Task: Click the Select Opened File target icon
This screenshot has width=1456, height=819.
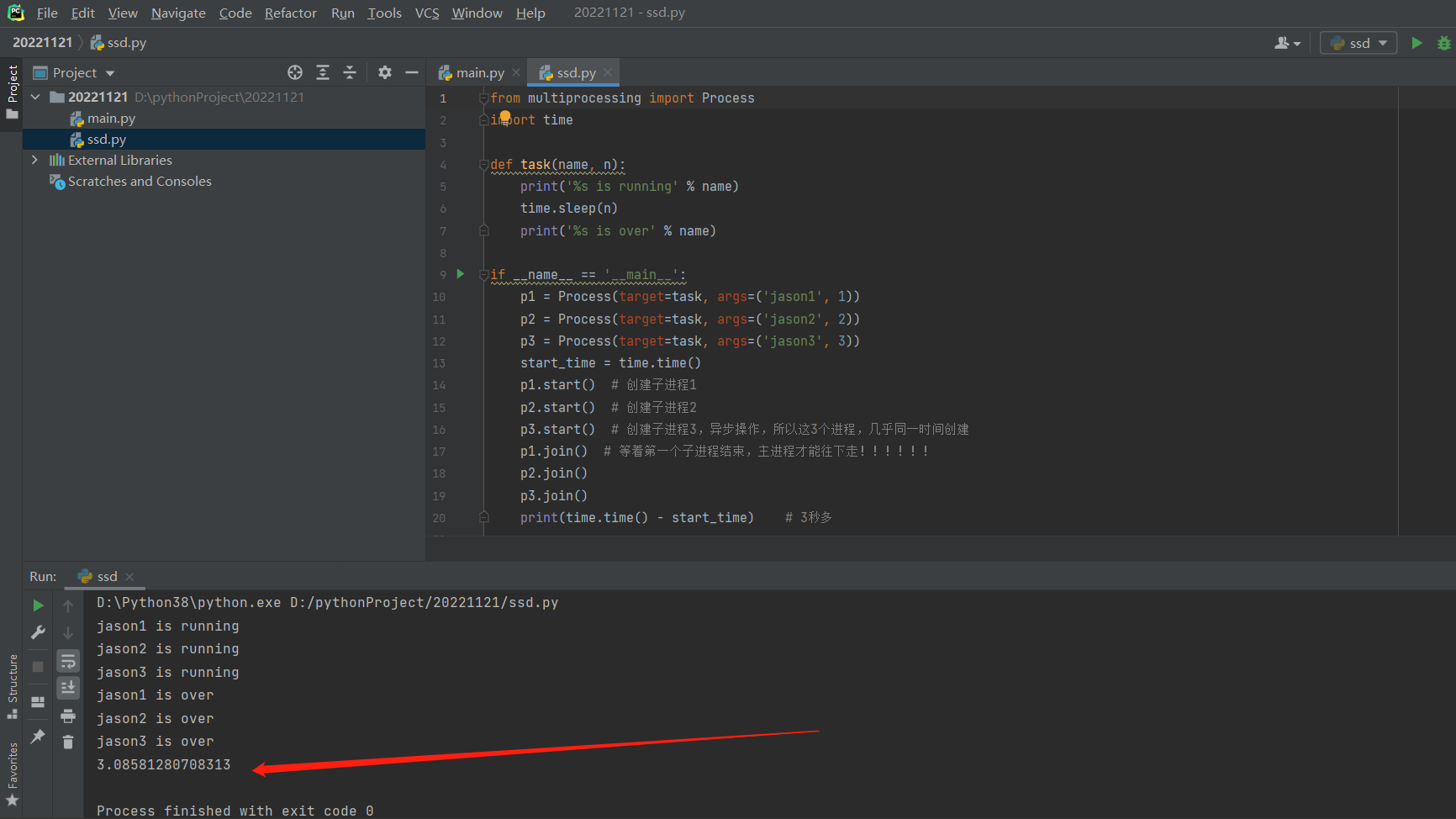Action: (295, 72)
